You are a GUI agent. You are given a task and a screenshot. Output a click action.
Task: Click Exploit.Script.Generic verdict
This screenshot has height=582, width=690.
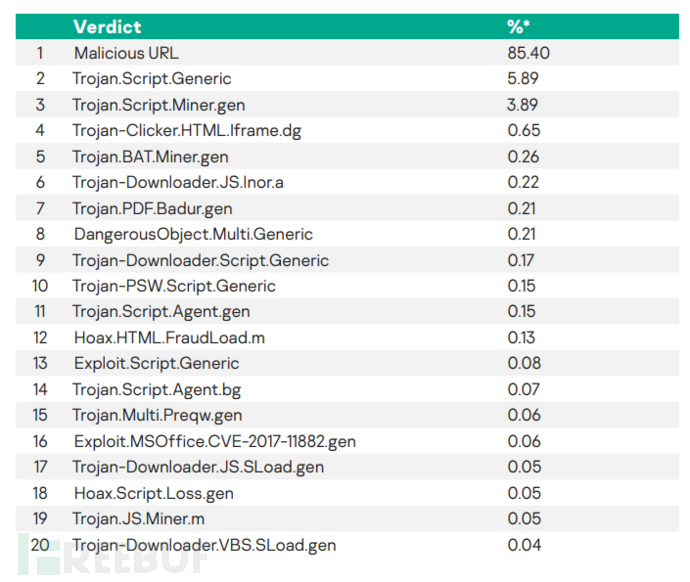pyautogui.click(x=156, y=363)
